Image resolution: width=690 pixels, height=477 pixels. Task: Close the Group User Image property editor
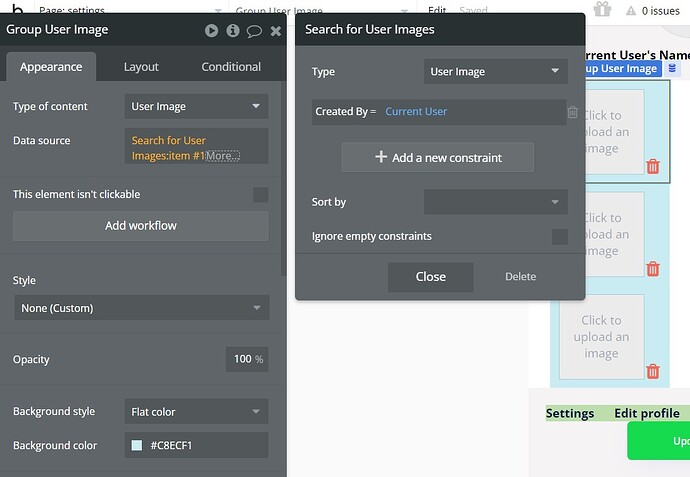click(x=275, y=31)
